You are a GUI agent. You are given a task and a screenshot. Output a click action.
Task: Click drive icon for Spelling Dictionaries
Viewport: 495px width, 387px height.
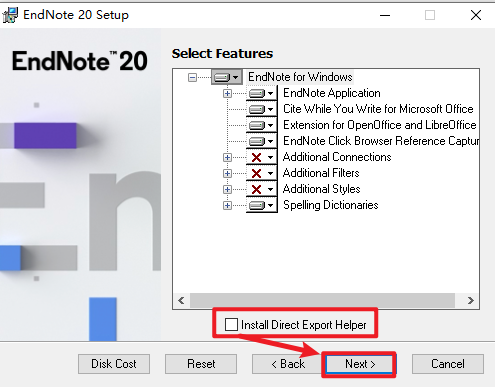click(262, 205)
